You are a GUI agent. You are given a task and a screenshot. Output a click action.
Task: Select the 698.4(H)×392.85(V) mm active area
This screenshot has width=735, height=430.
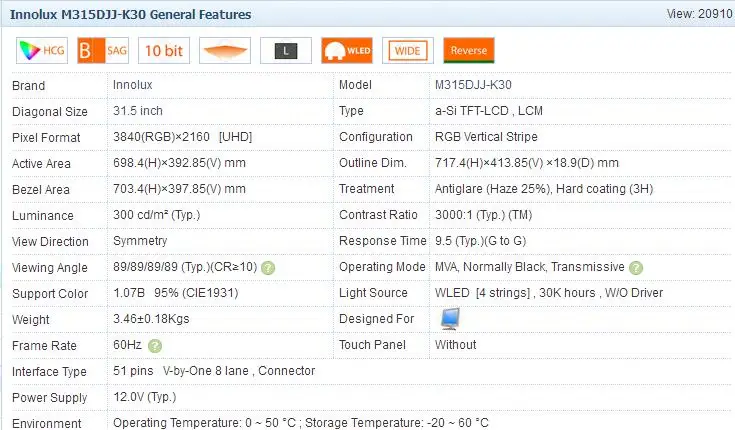pos(179,163)
